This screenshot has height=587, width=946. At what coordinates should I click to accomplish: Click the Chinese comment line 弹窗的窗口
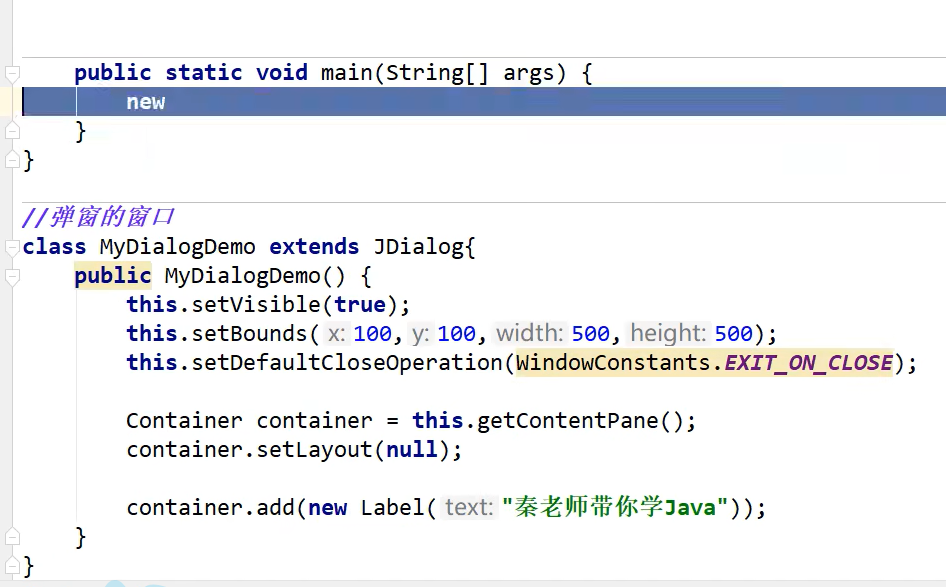pyautogui.click(x=98, y=217)
